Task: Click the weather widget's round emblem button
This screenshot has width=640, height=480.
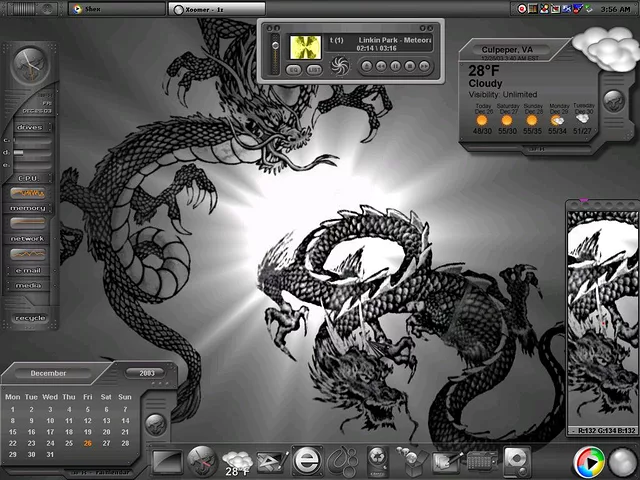Action: tap(613, 101)
